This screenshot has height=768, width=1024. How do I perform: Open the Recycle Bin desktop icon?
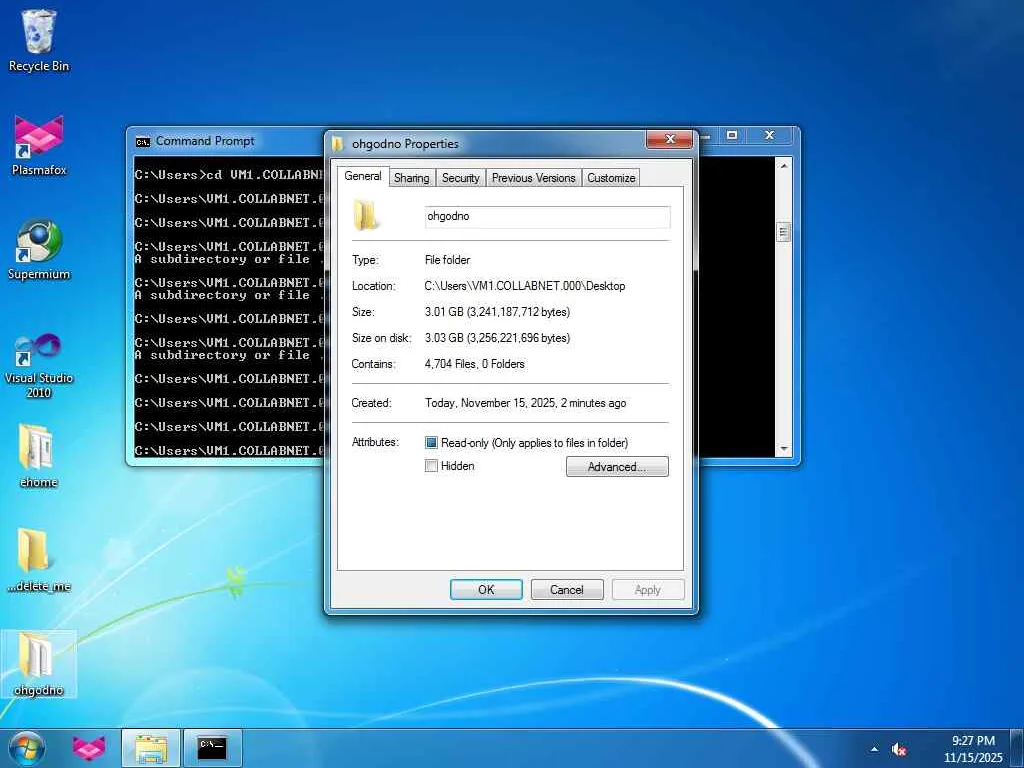tap(39, 40)
